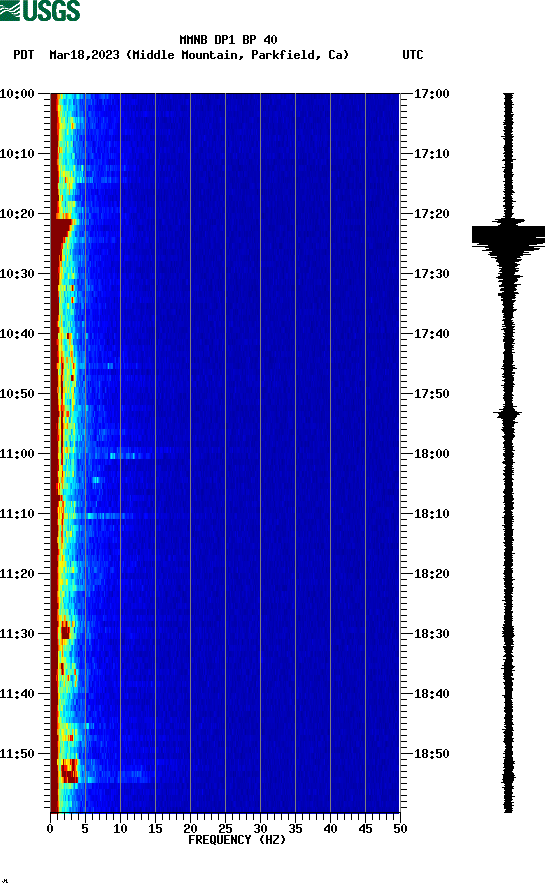
Task: Click the red energy patch near 11:53
Action: pyautogui.click(x=69, y=771)
